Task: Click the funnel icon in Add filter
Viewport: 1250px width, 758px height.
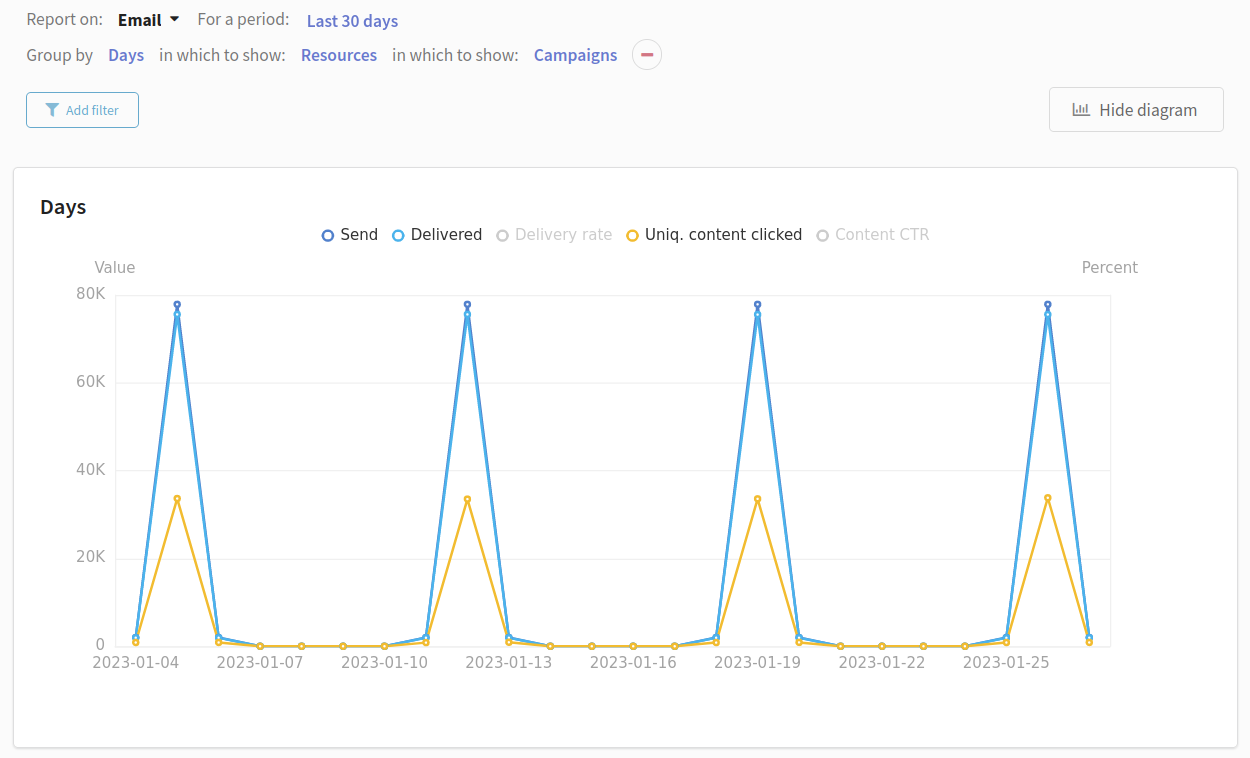Action: tap(52, 110)
